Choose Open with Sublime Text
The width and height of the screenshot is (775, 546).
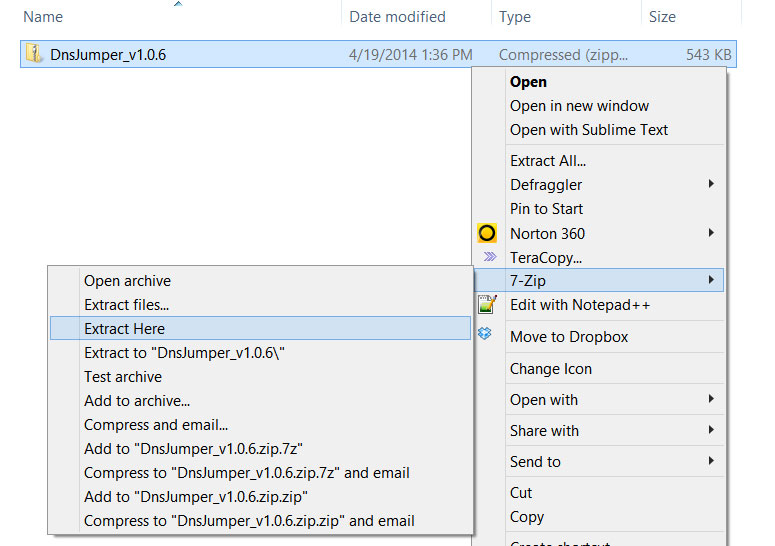[x=589, y=130]
